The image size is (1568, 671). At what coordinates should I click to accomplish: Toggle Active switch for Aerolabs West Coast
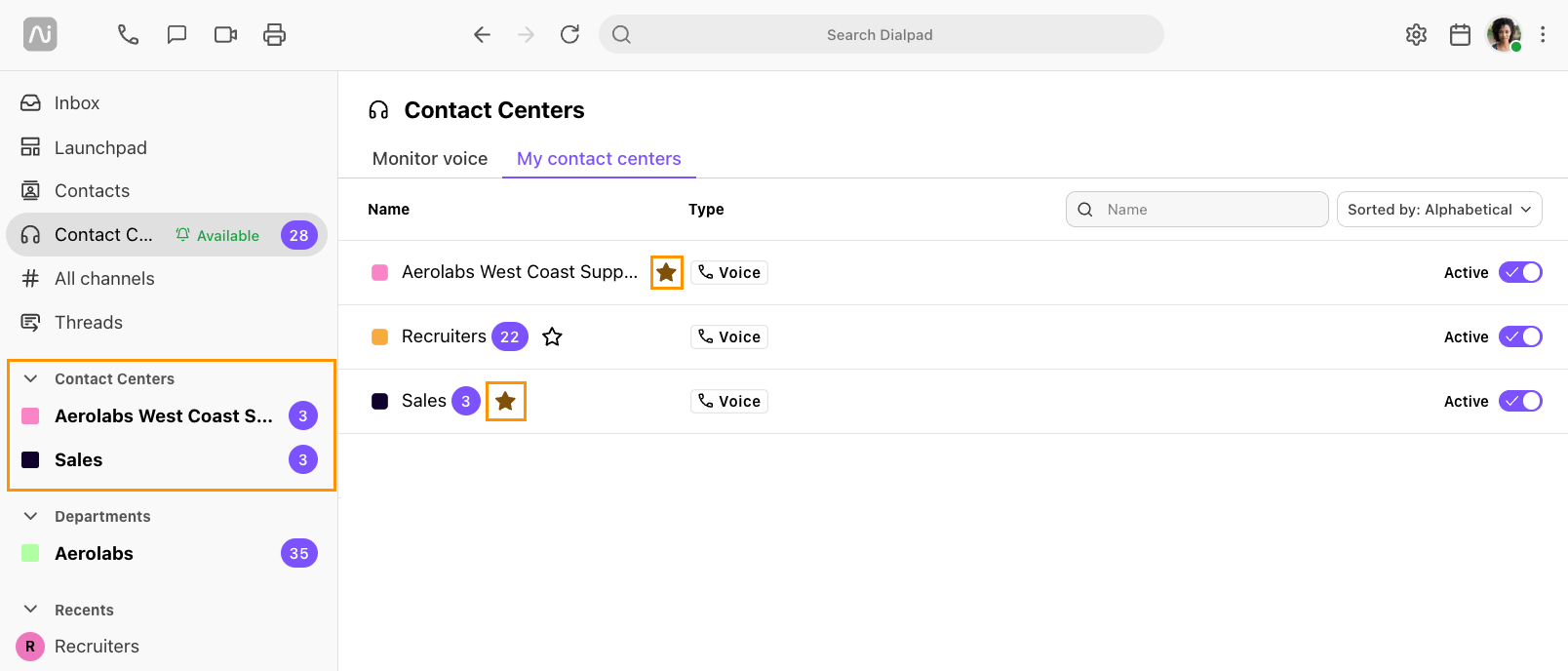pyautogui.click(x=1520, y=273)
